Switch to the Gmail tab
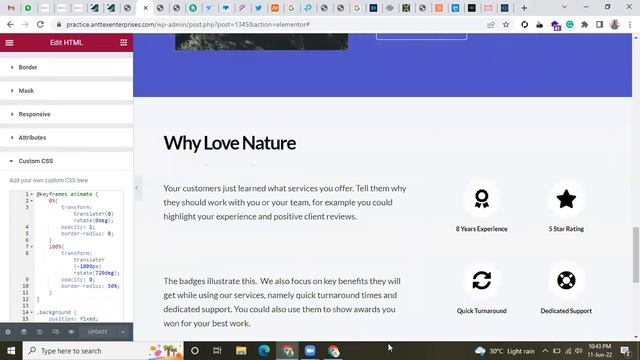This screenshot has width=640, height=360. [x=11, y=8]
